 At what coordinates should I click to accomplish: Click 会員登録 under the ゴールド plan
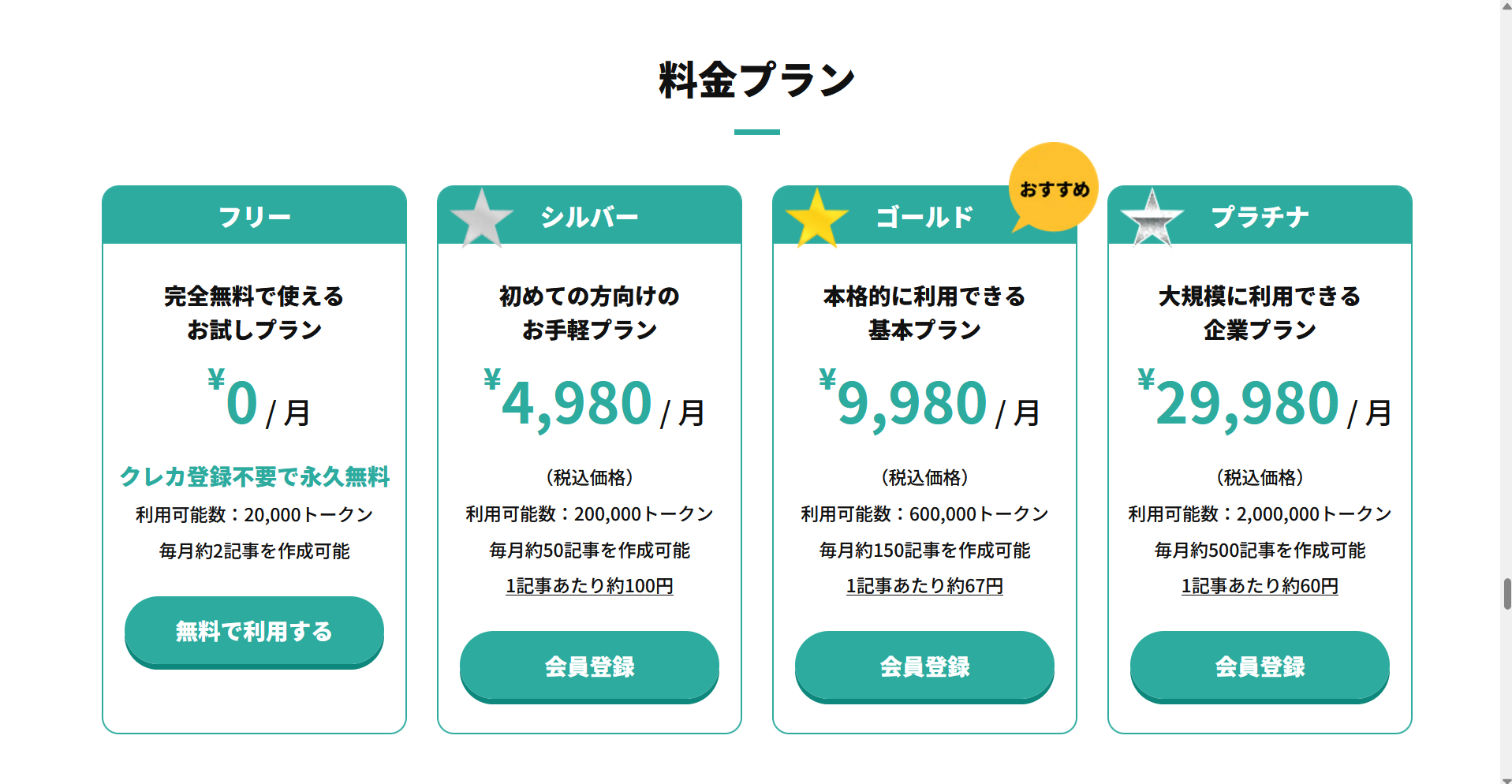[924, 666]
